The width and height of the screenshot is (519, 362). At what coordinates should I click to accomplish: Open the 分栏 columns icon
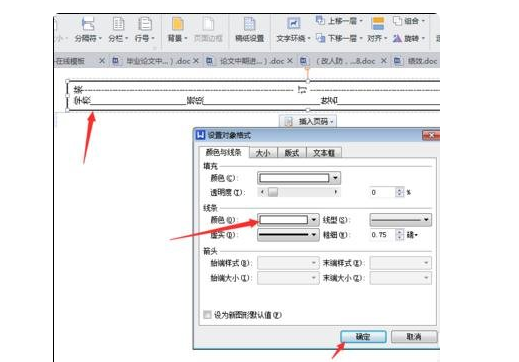pyautogui.click(x=118, y=24)
